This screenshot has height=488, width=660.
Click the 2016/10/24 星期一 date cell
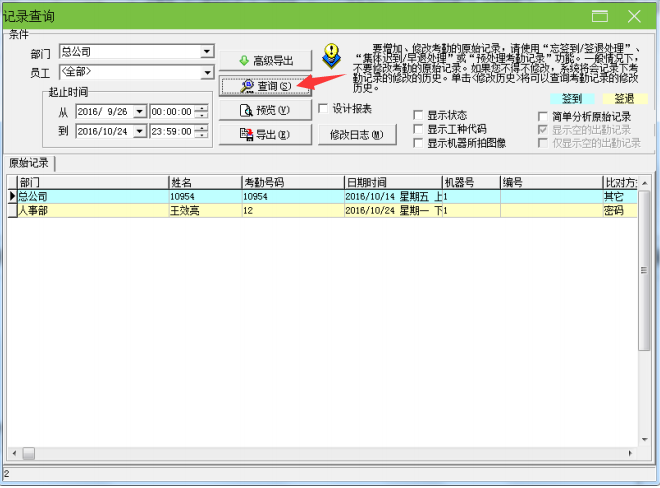pos(393,211)
